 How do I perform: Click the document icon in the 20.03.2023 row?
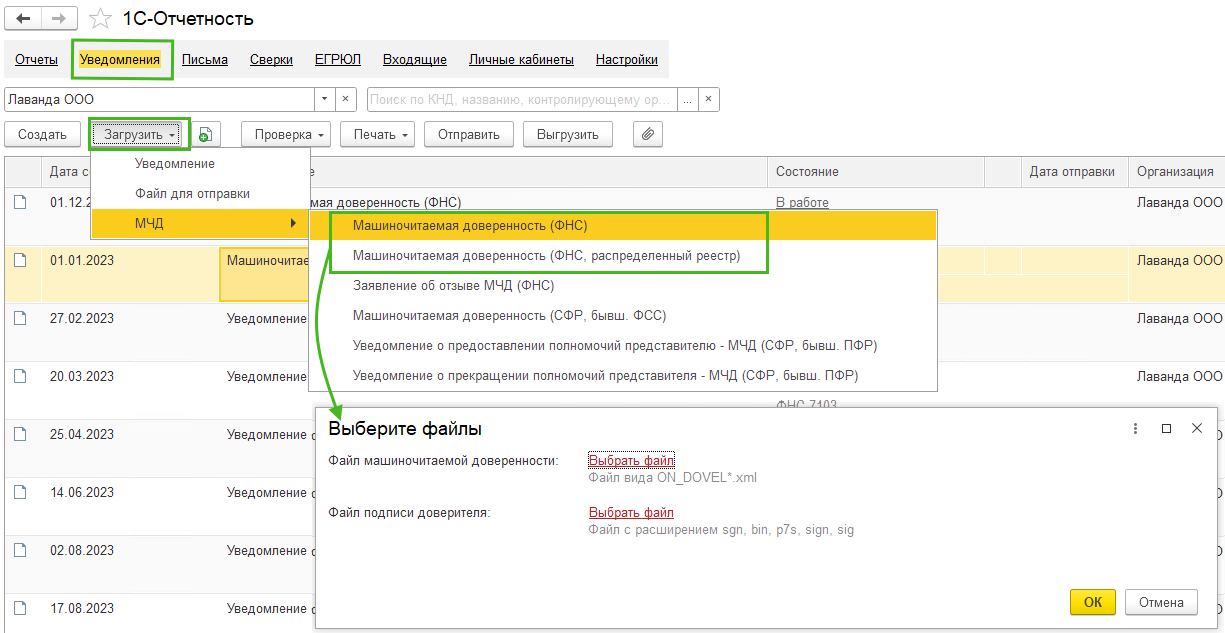coord(20,376)
